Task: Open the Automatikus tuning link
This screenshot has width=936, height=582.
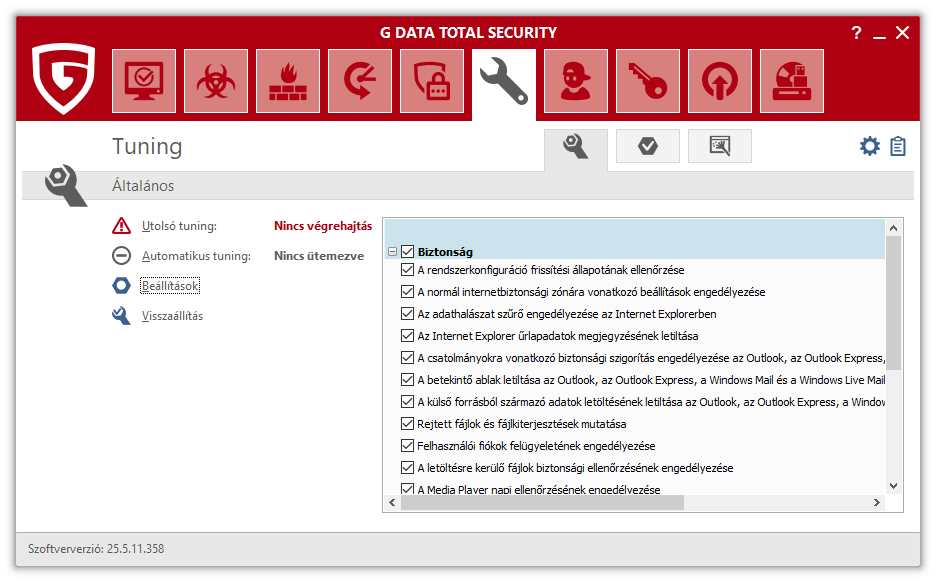Action: click(x=196, y=256)
